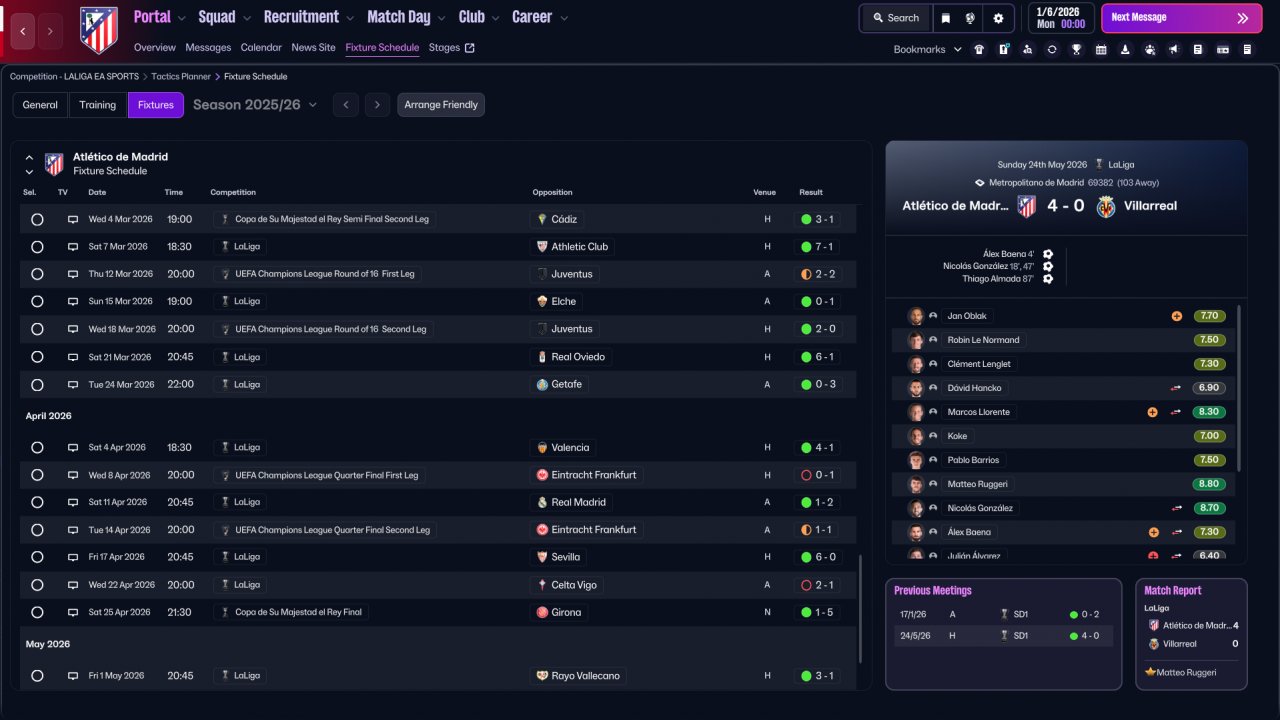The width and height of the screenshot is (1280, 720).
Task: Expand the Career menu dropdown
Action: tap(564, 18)
